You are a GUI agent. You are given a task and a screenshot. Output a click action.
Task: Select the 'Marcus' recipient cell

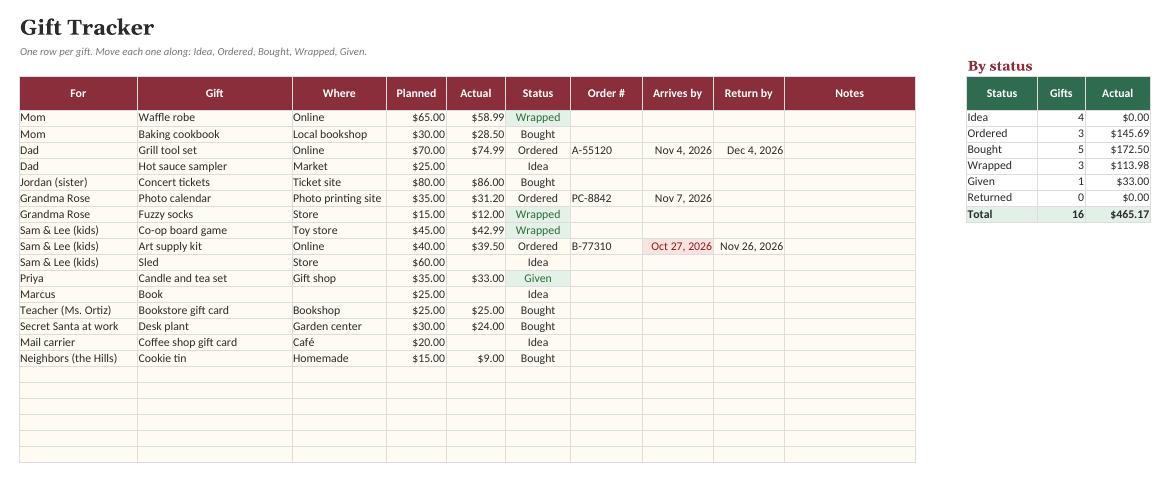tap(78, 295)
